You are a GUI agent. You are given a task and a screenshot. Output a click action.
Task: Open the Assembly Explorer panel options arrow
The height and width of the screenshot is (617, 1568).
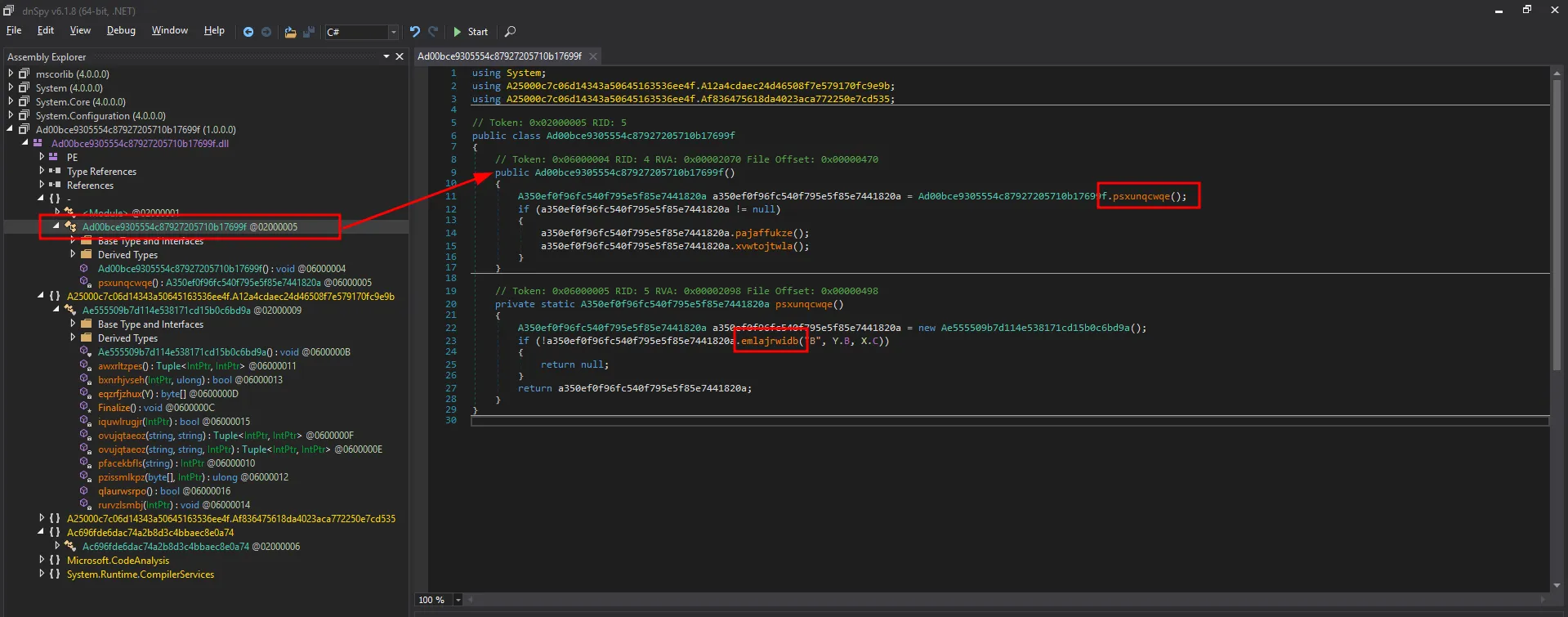[386, 56]
